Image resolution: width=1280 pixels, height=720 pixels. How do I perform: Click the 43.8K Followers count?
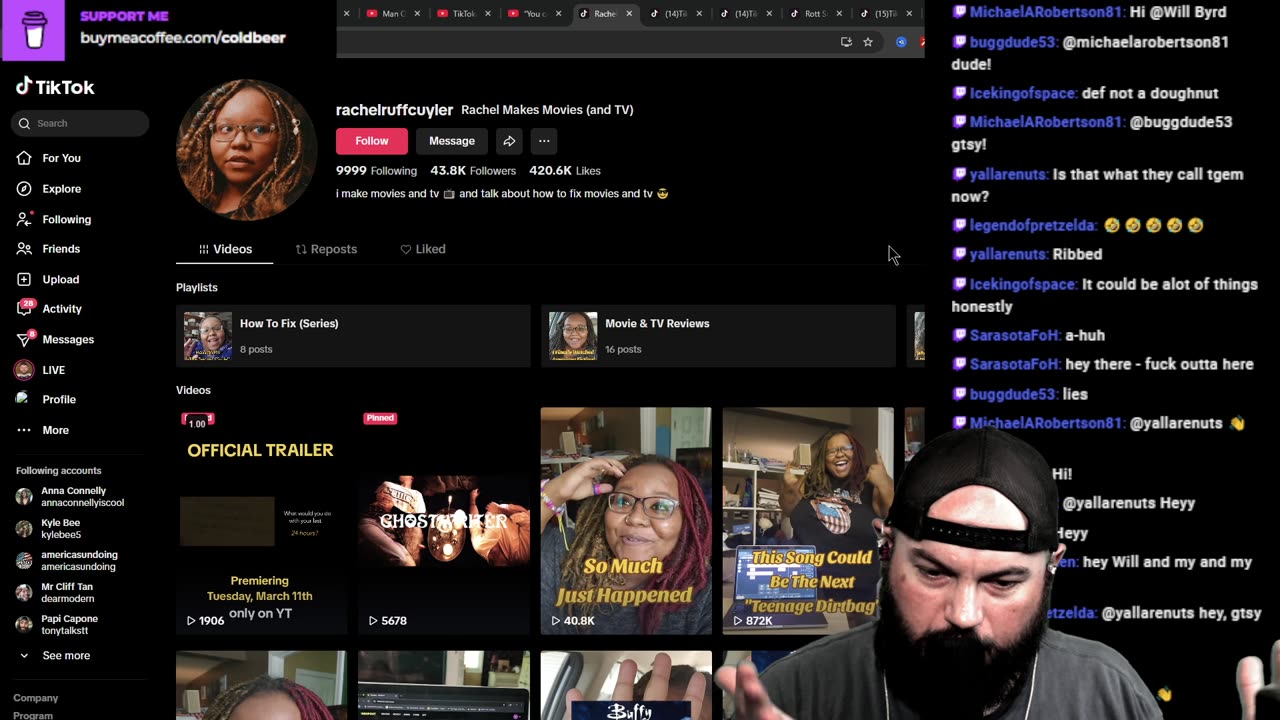pyautogui.click(x=473, y=171)
